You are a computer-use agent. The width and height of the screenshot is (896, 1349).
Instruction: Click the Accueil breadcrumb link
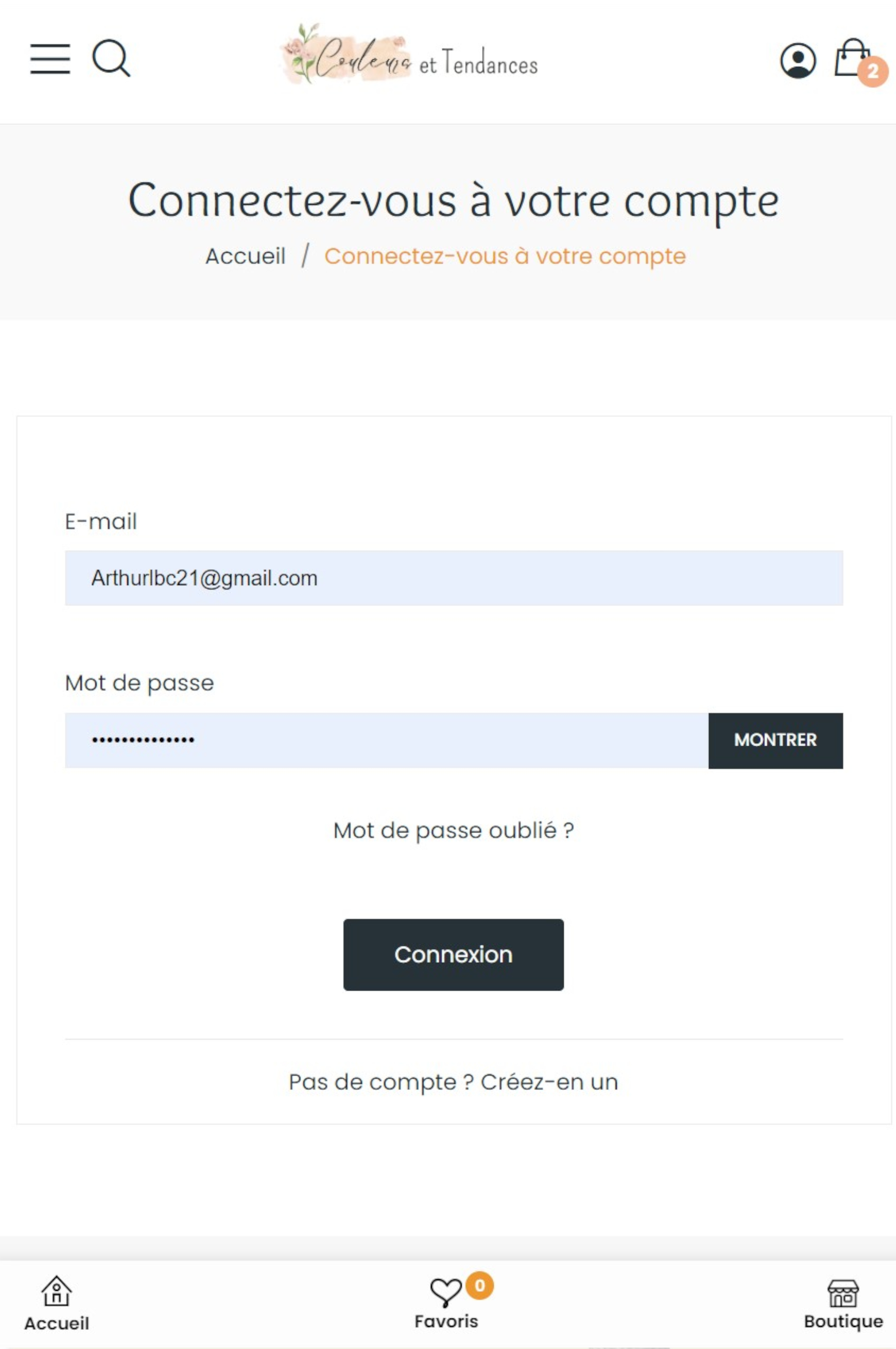click(246, 257)
